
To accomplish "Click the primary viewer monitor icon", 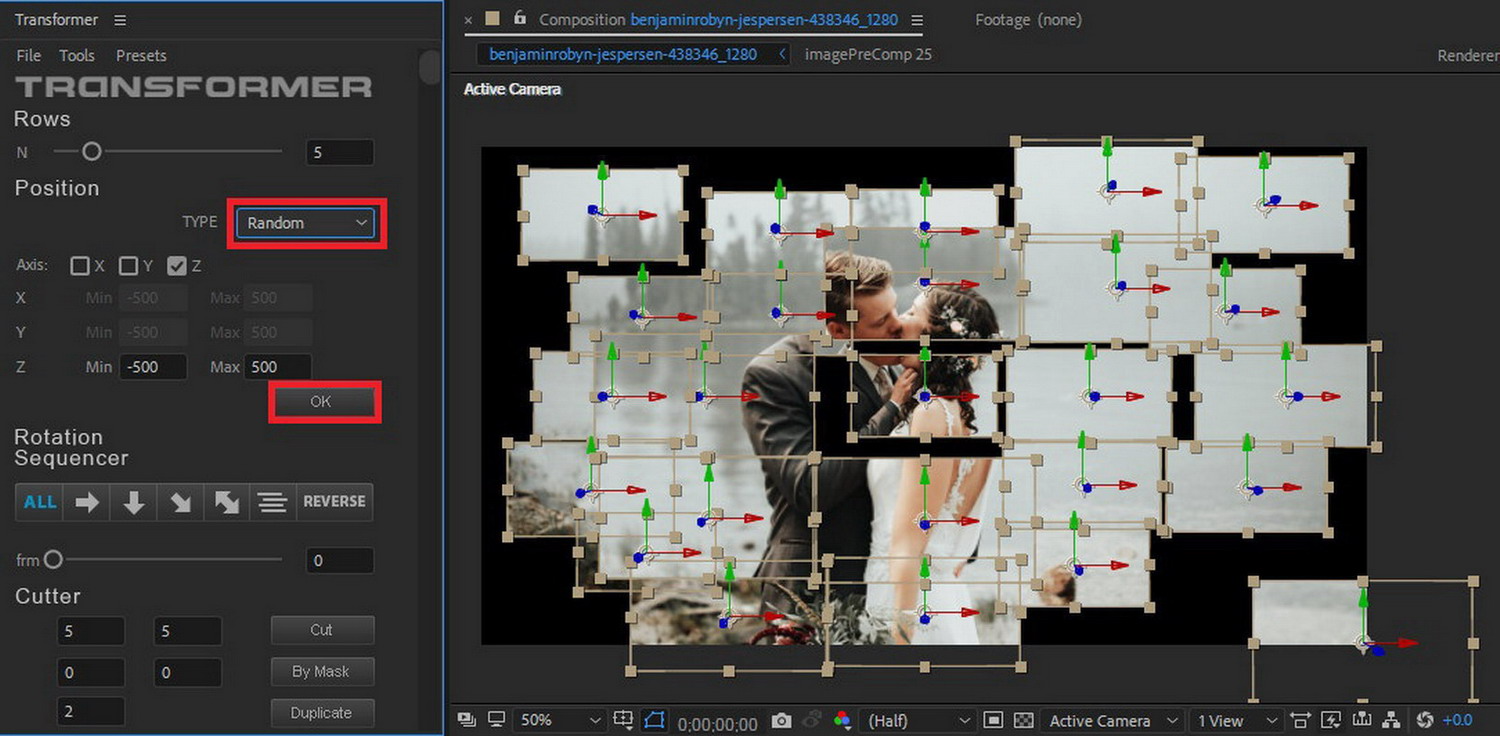I will click(496, 720).
